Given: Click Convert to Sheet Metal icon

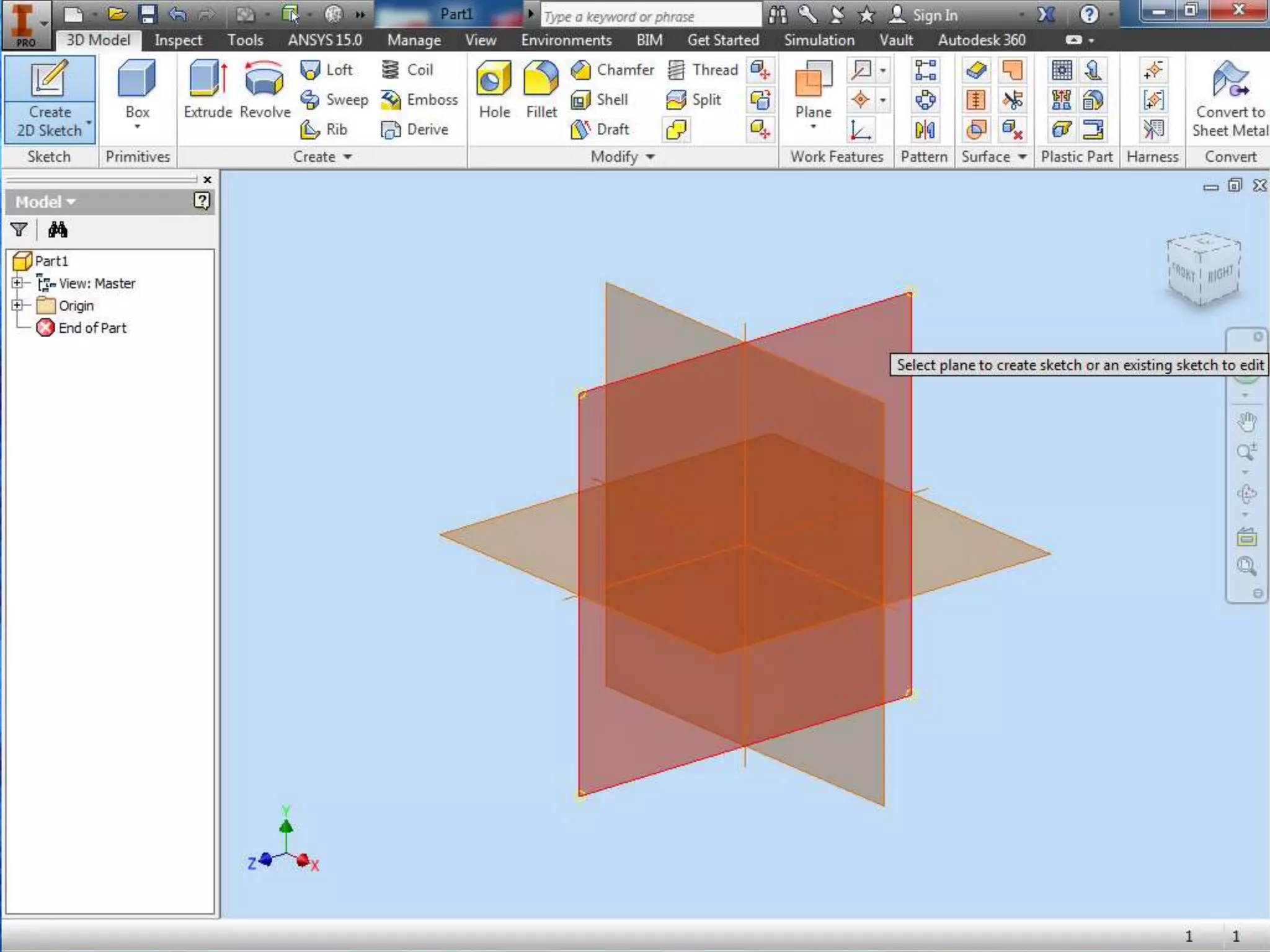Looking at the screenshot, I should point(1230,81).
